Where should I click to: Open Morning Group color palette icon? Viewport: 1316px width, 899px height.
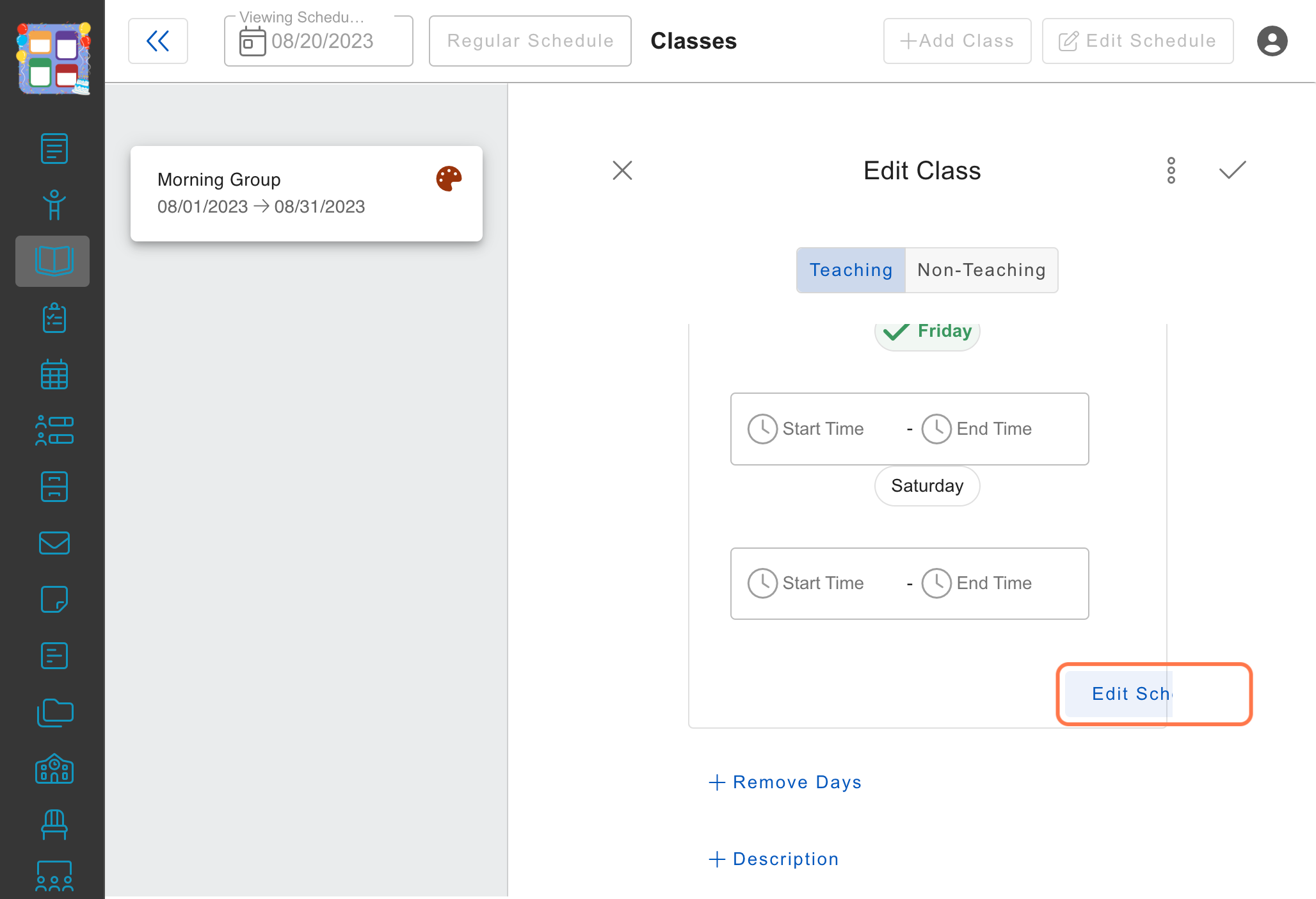tap(449, 179)
